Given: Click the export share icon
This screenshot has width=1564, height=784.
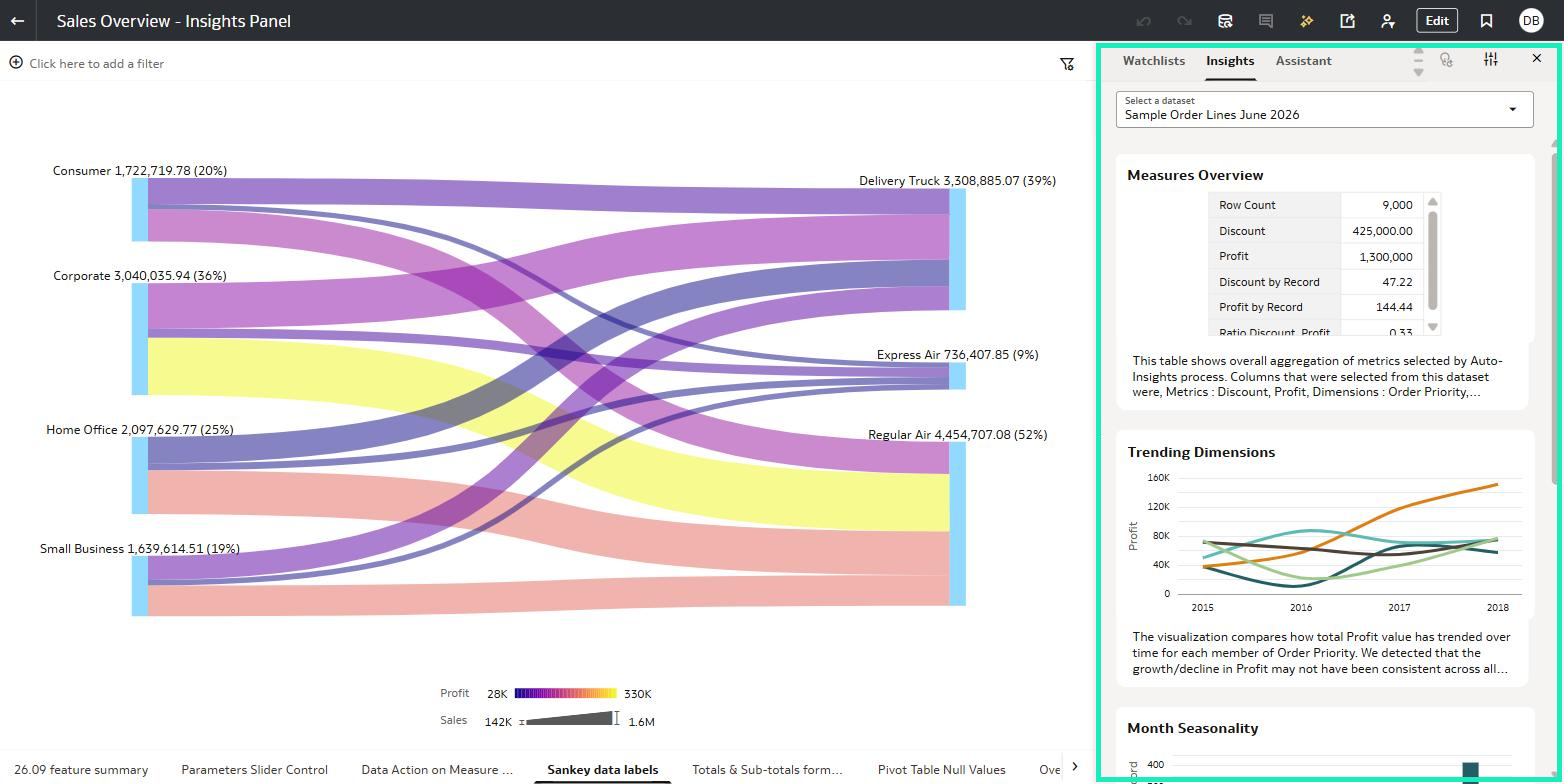Looking at the screenshot, I should point(1347,20).
